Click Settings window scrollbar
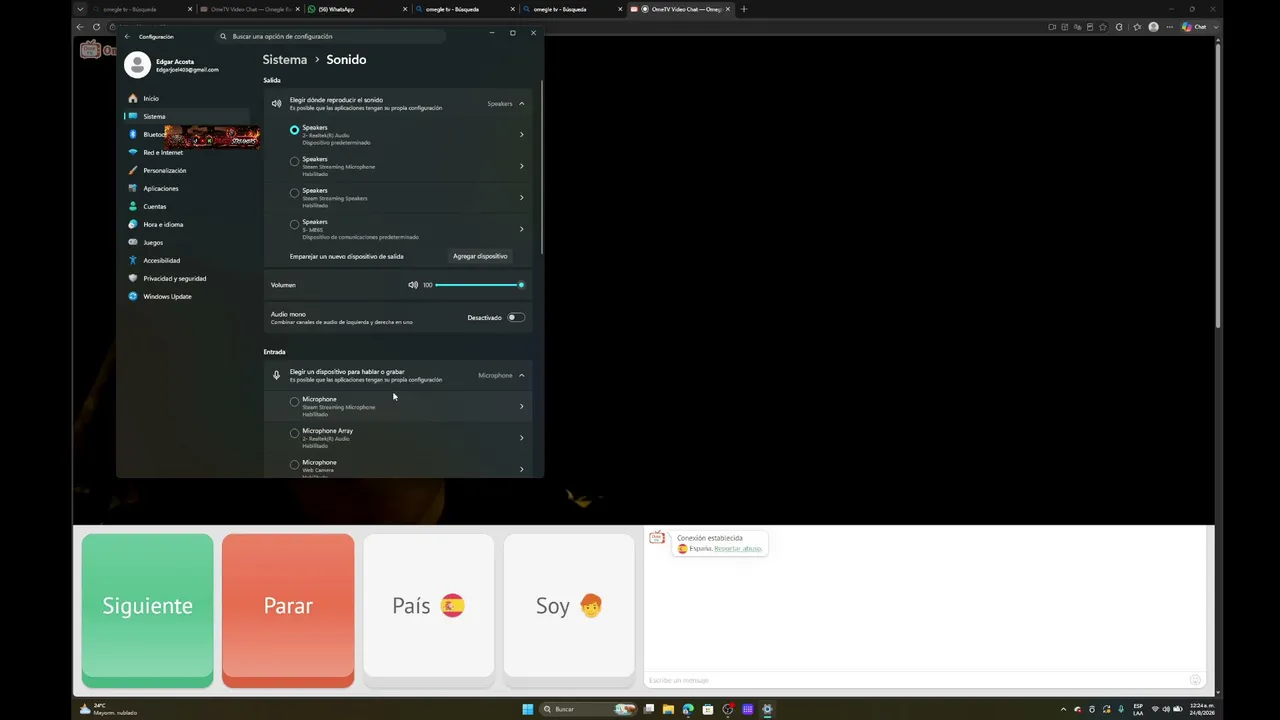The image size is (1280, 720). tap(542, 166)
